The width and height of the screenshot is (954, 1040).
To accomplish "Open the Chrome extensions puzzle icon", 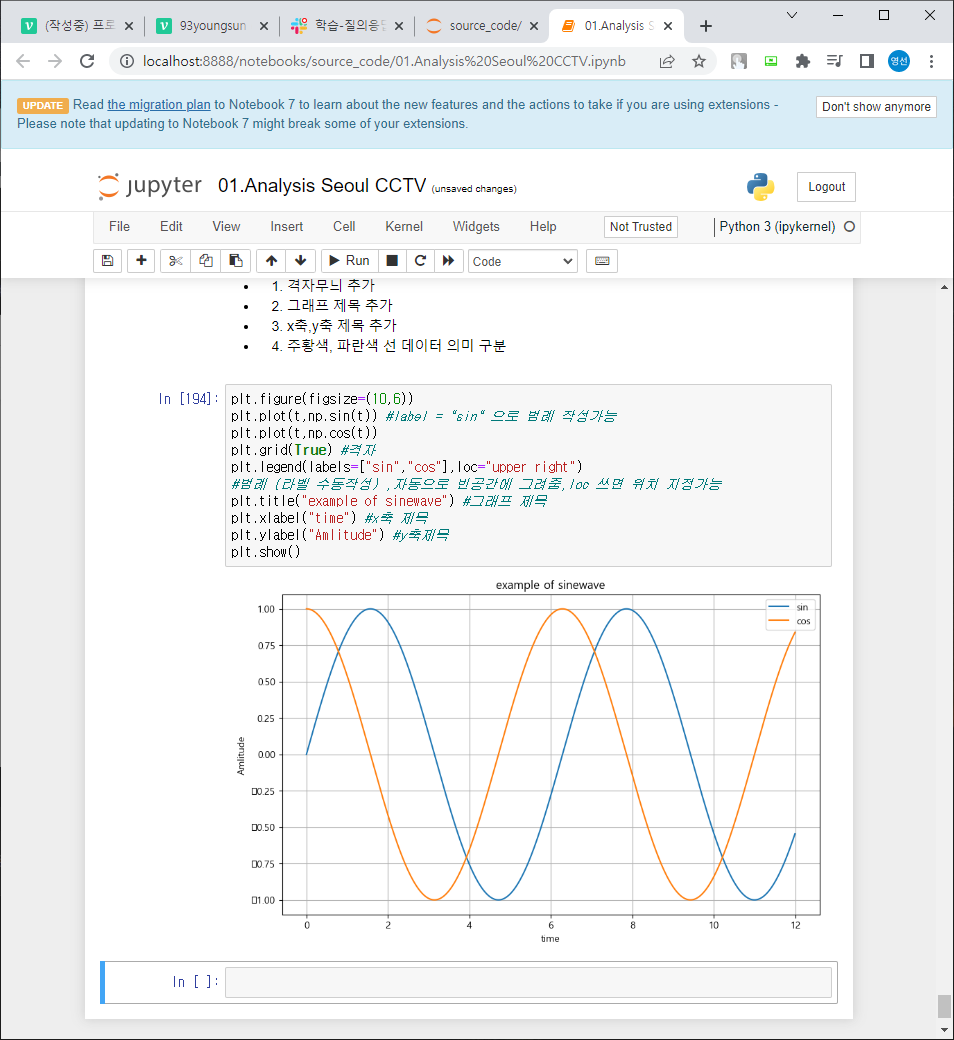I will [803, 62].
